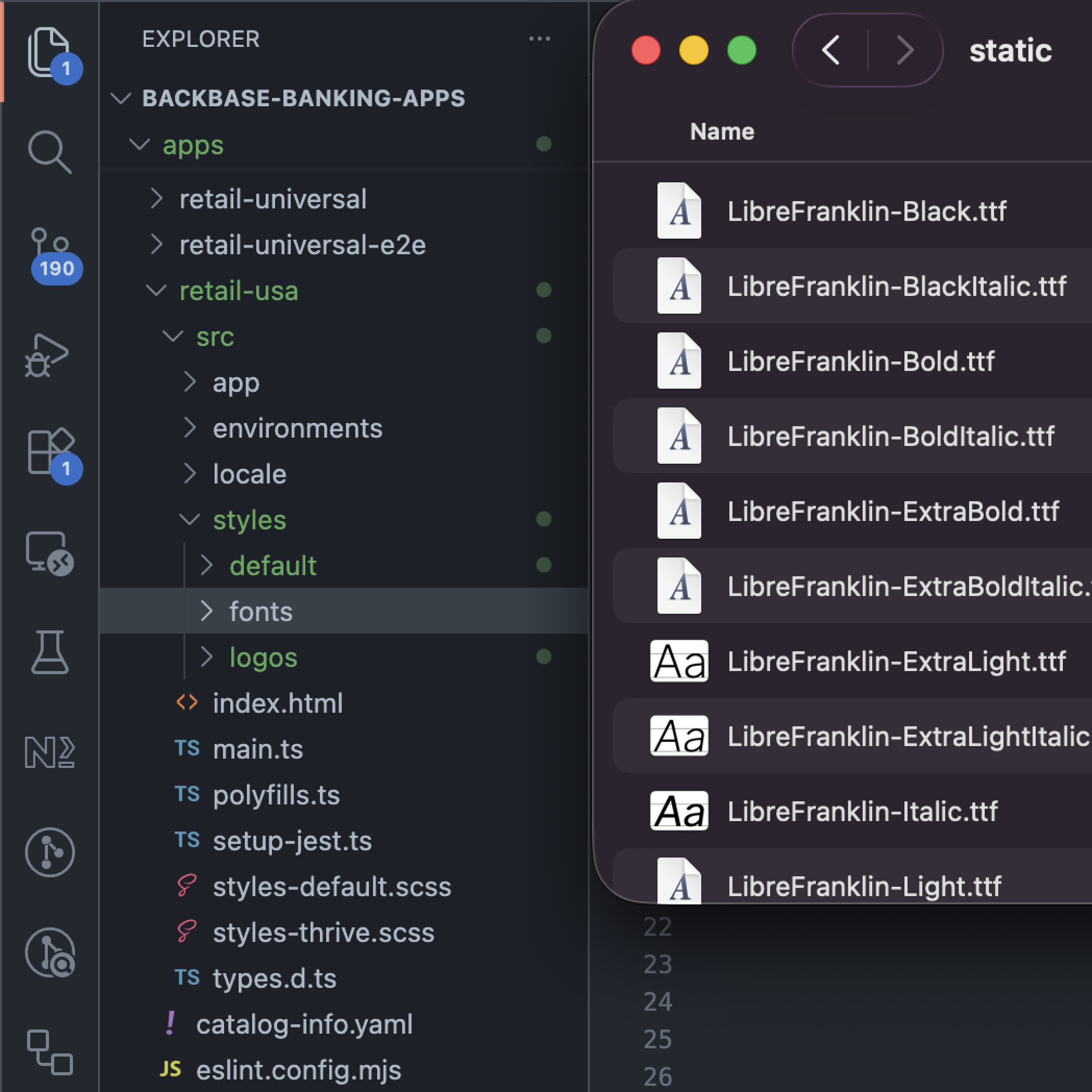This screenshot has height=1092, width=1092.
Task: Click the TS icon beside main.ts
Action: [x=187, y=748]
